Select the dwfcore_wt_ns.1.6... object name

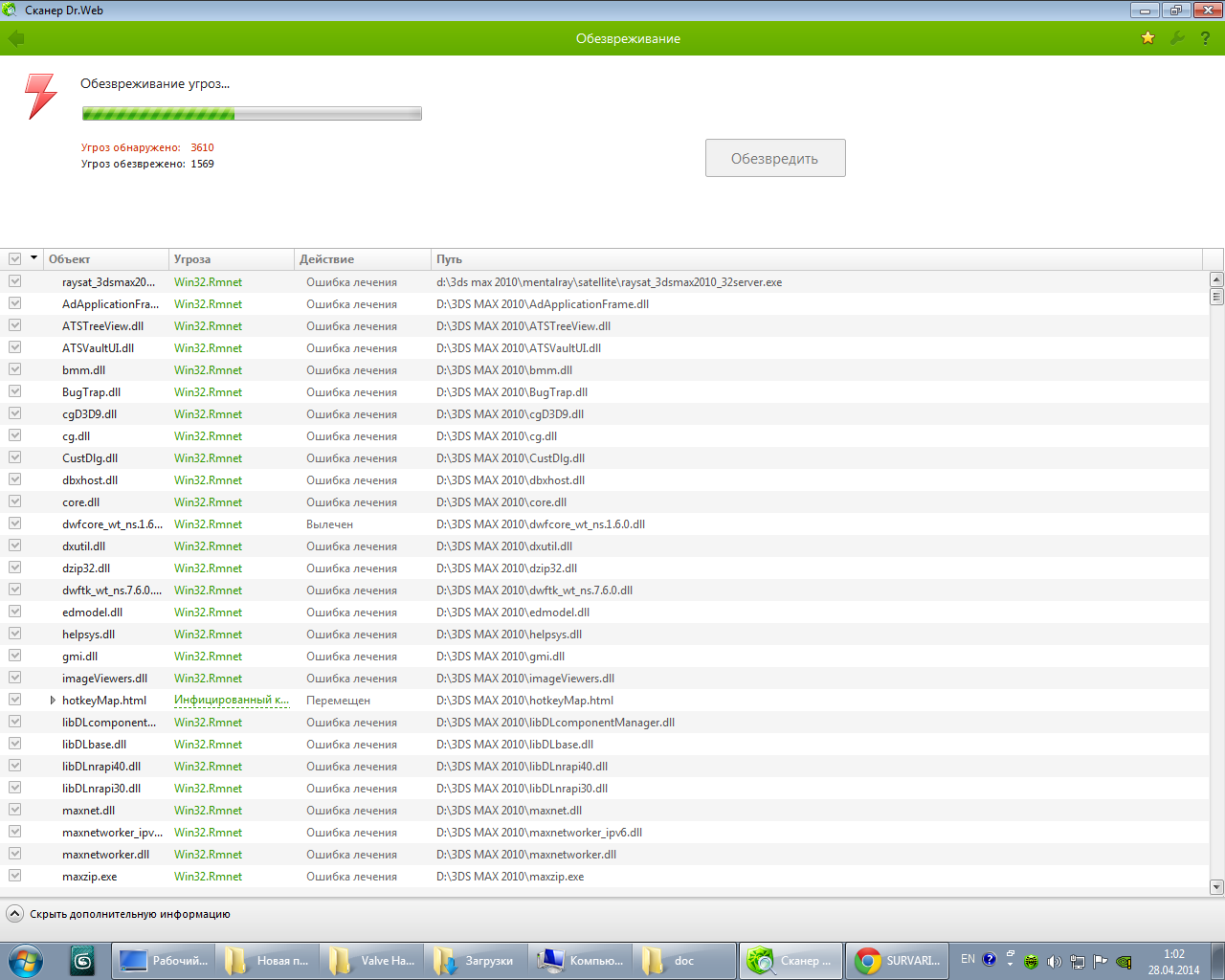112,524
